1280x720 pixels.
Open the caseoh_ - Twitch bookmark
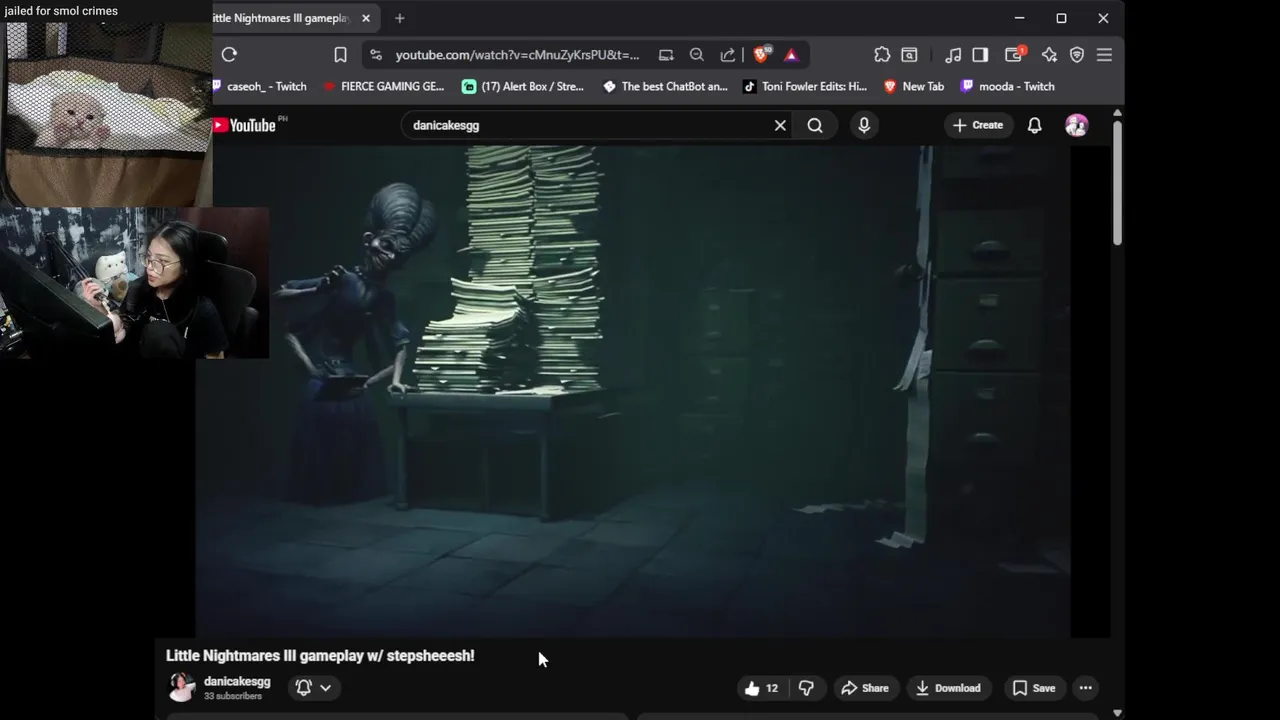259,87
